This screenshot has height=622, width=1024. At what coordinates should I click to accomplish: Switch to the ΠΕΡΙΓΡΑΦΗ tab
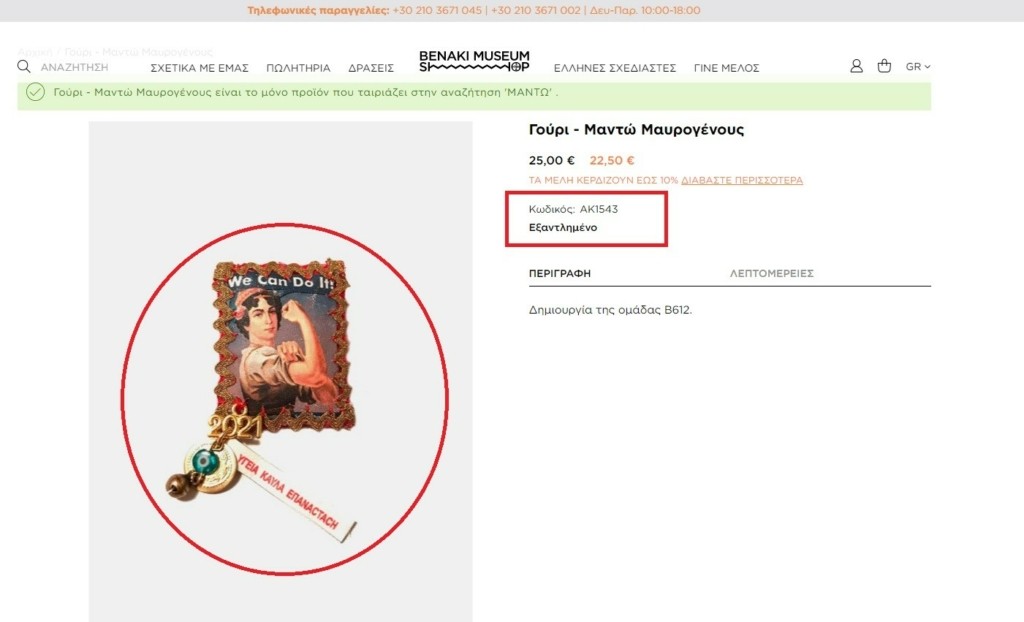[x=560, y=273]
